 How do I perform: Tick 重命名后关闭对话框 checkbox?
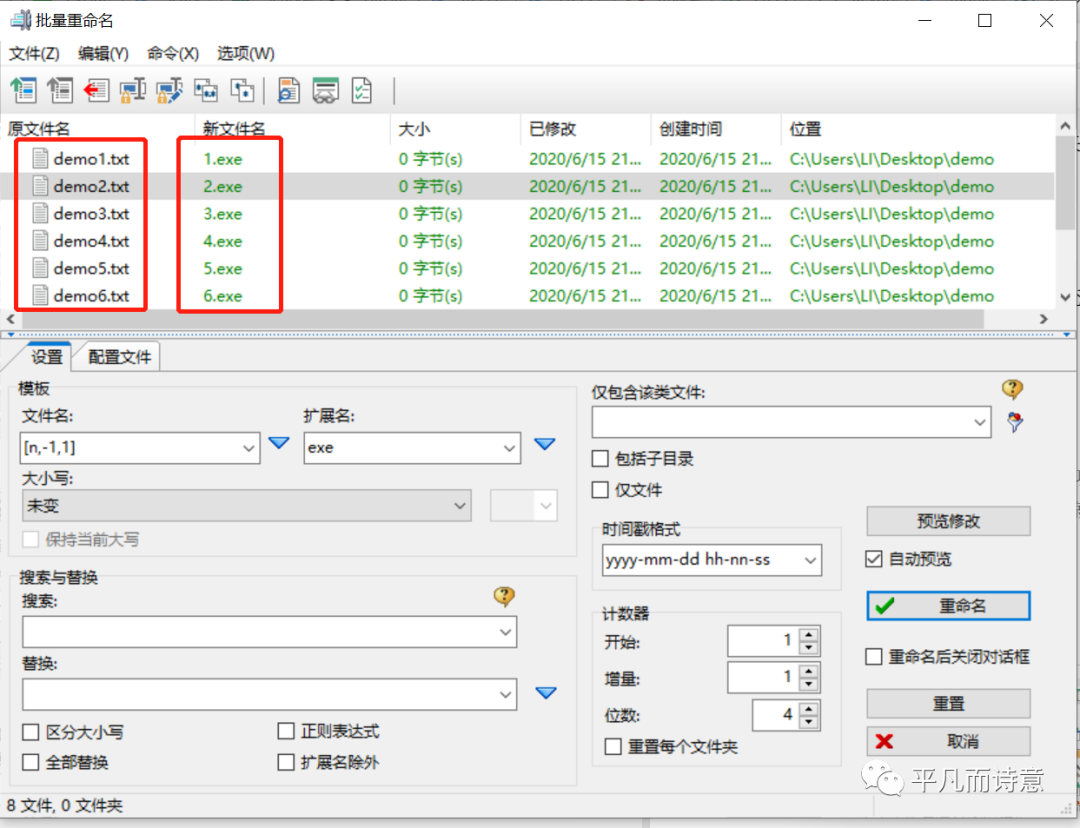click(873, 656)
